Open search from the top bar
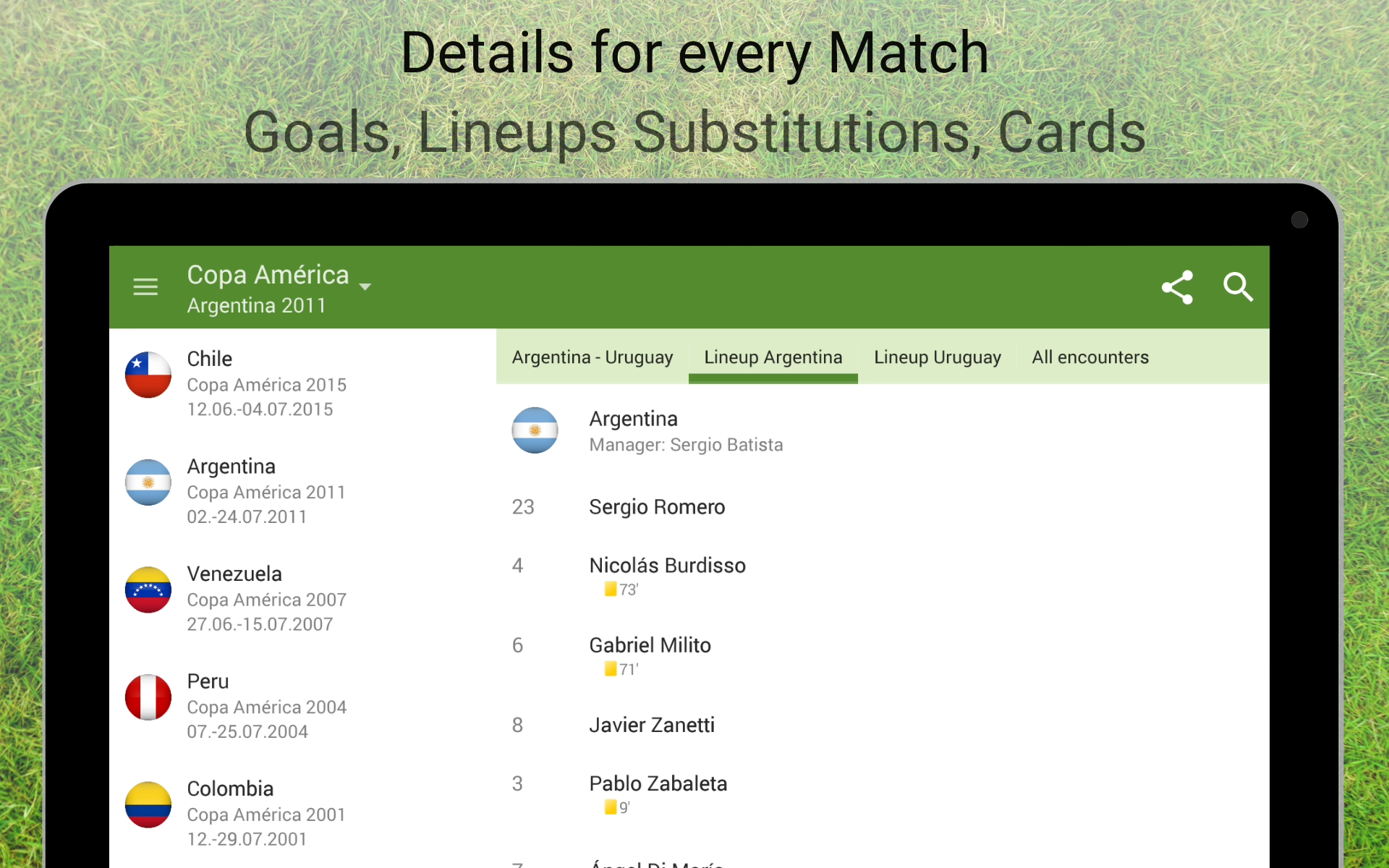Viewport: 1389px width, 868px height. pos(1239,287)
